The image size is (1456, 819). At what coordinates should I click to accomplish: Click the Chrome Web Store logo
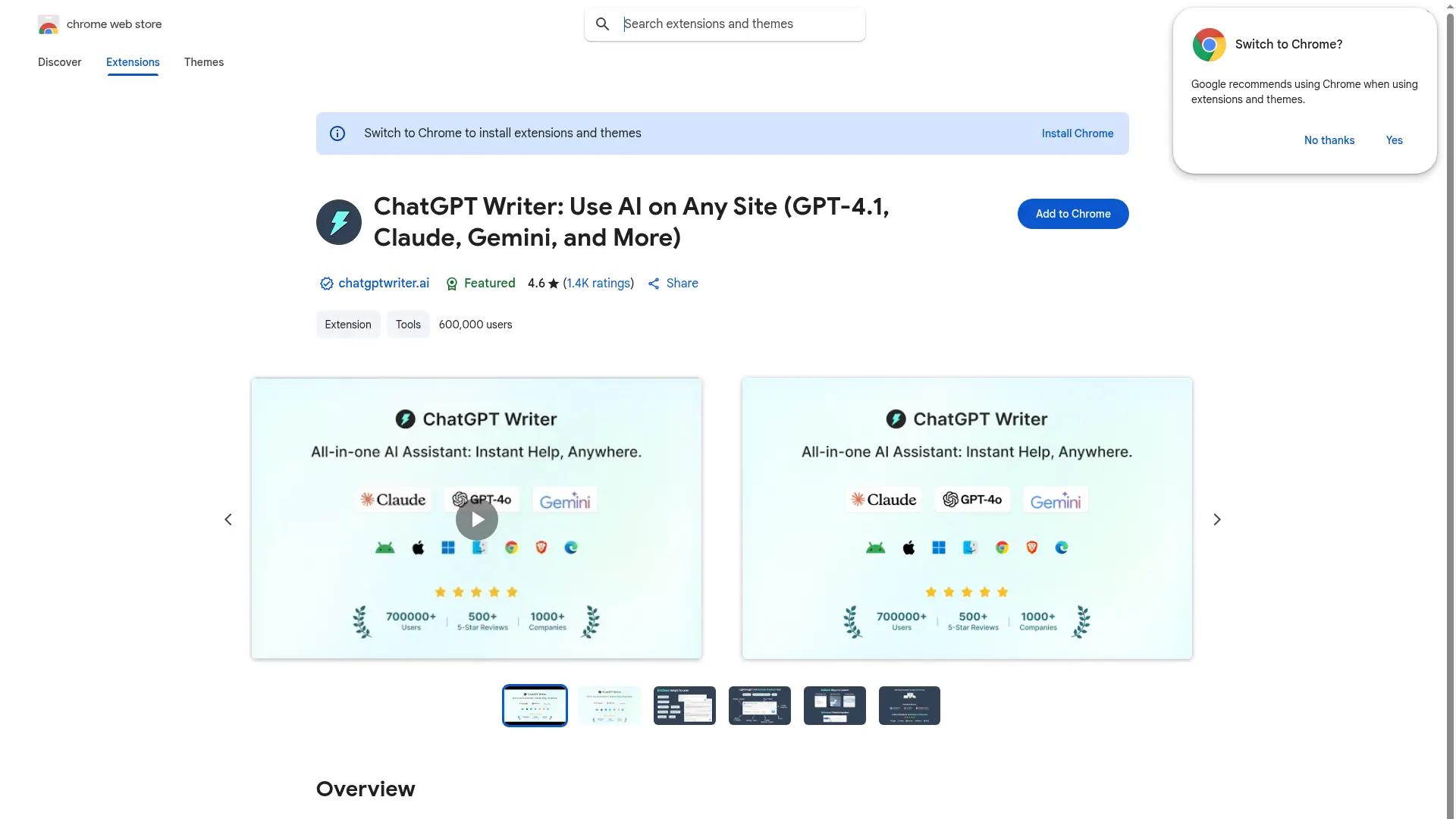[x=49, y=24]
